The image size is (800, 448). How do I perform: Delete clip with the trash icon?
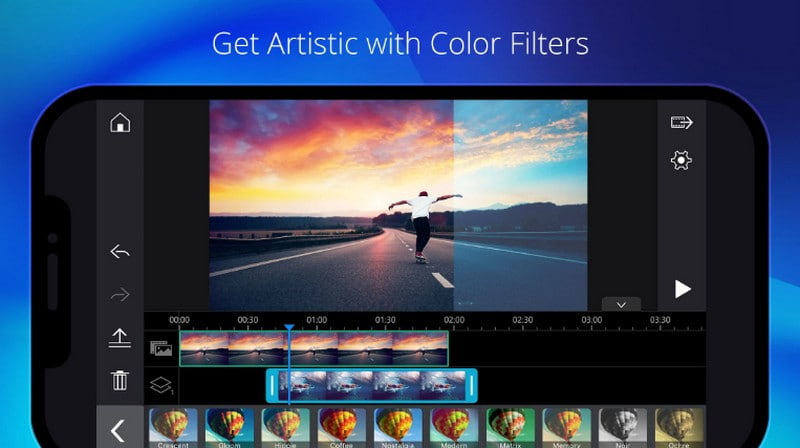[x=120, y=380]
